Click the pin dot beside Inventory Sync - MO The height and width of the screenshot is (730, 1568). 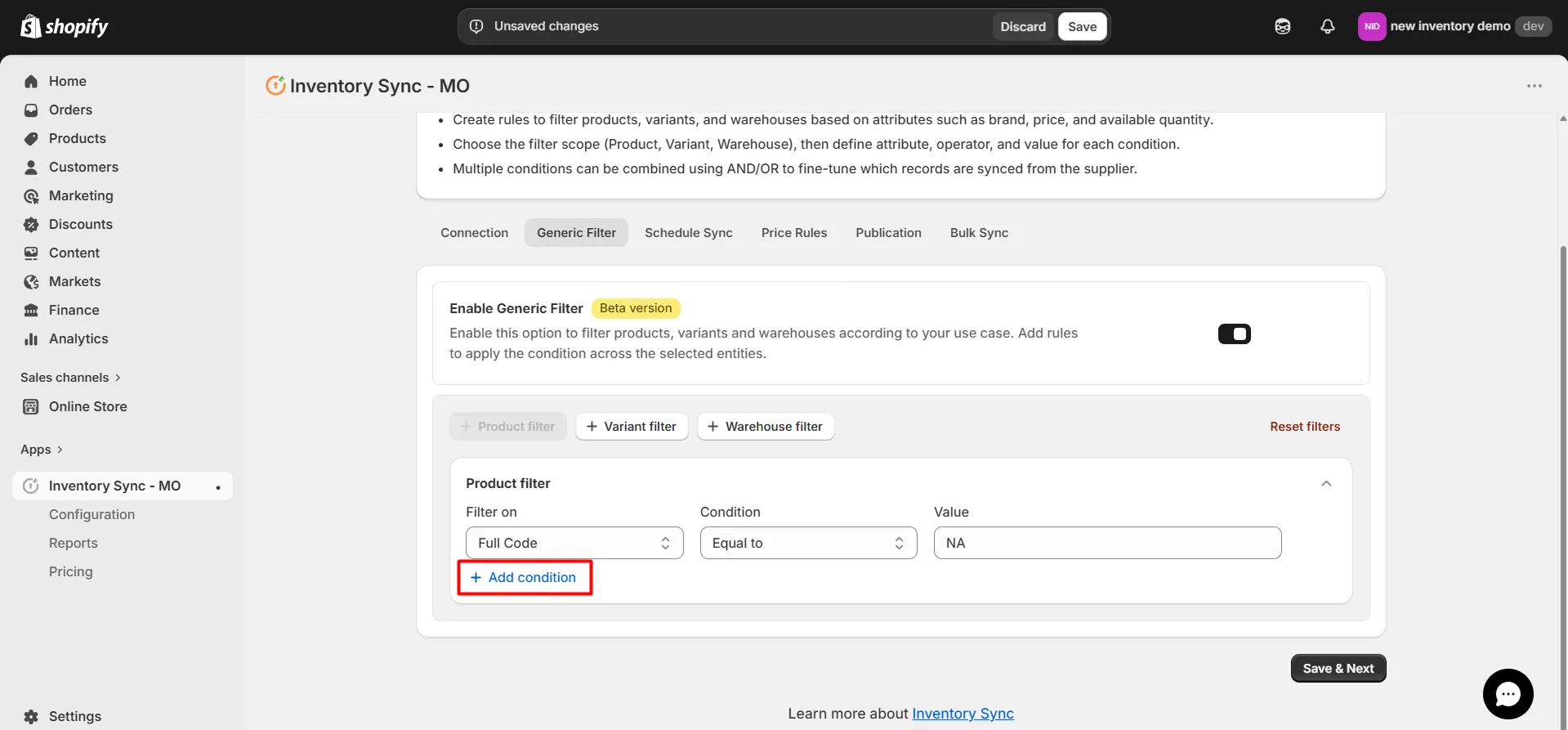click(218, 487)
